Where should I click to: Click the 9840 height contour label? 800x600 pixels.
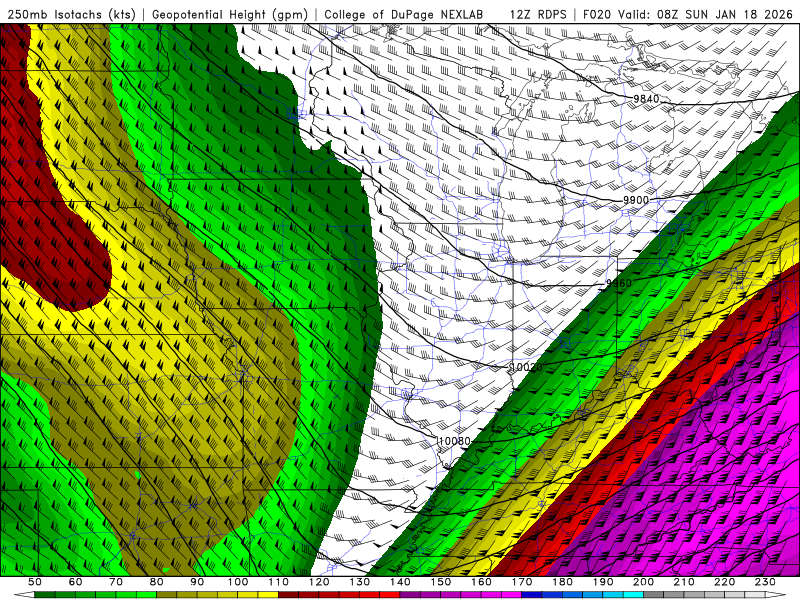click(x=645, y=99)
